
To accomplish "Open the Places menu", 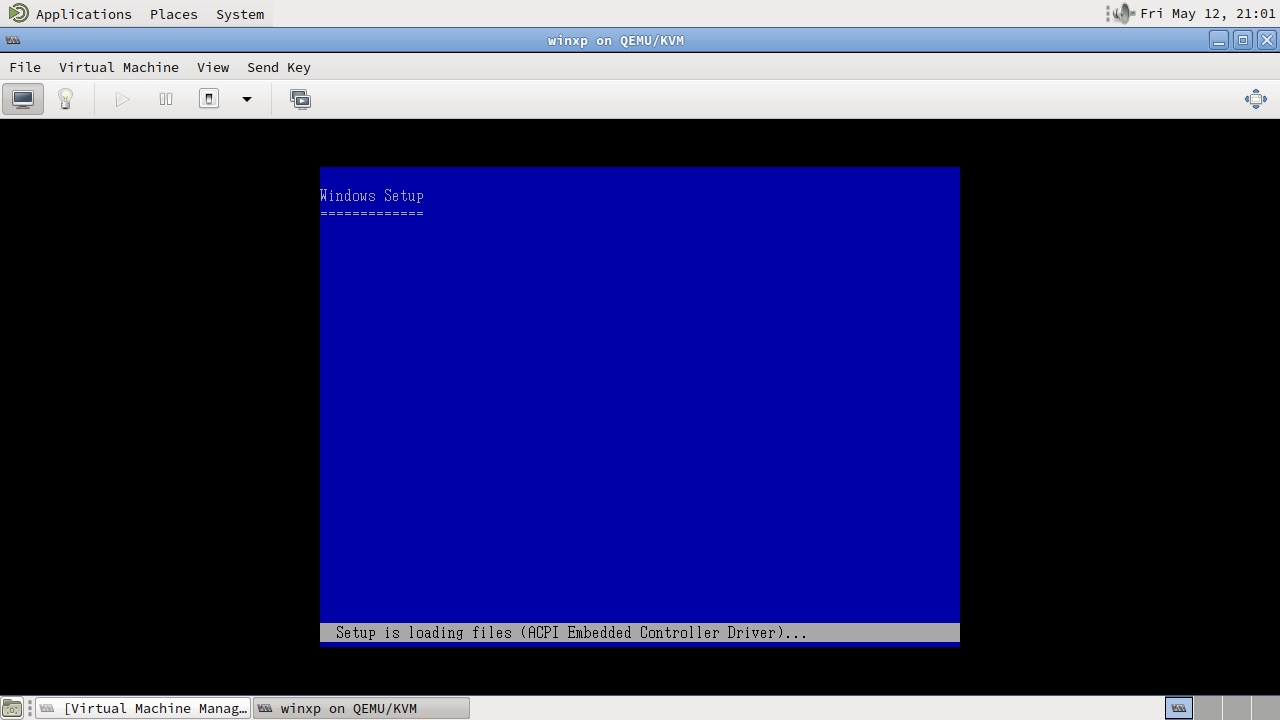I will pyautogui.click(x=174, y=14).
